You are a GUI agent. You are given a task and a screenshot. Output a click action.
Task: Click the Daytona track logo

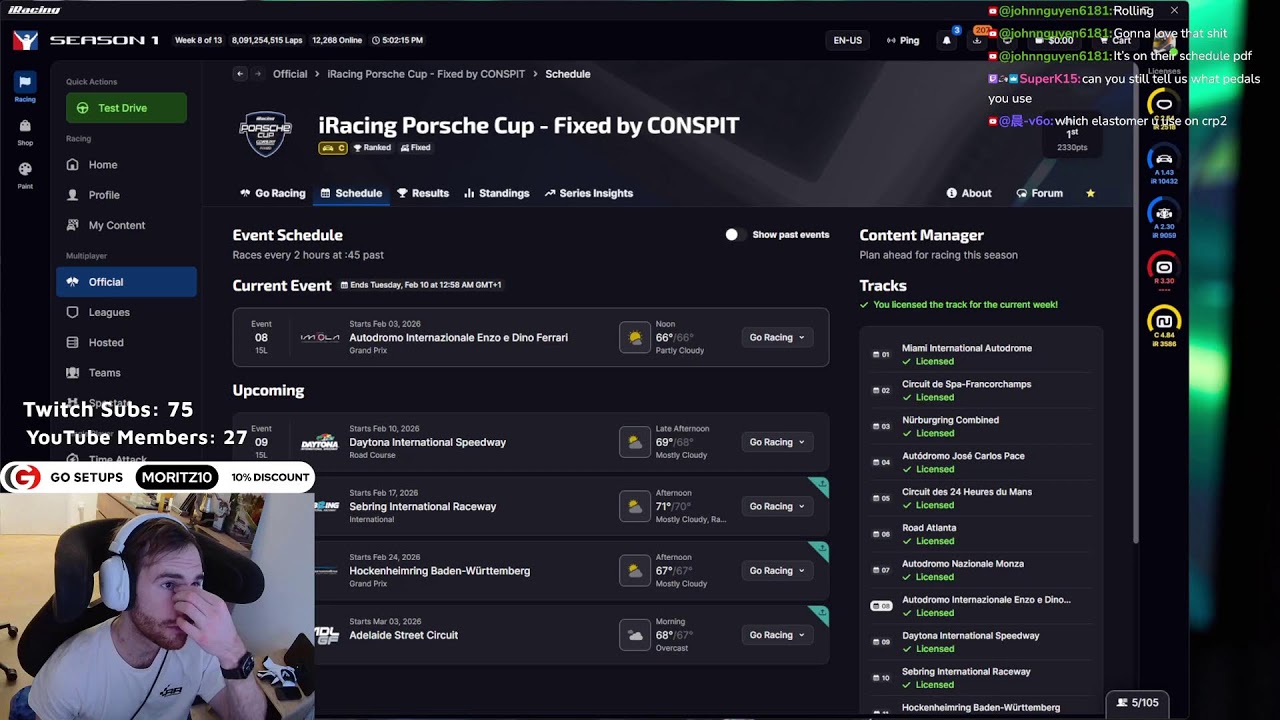[x=320, y=443]
